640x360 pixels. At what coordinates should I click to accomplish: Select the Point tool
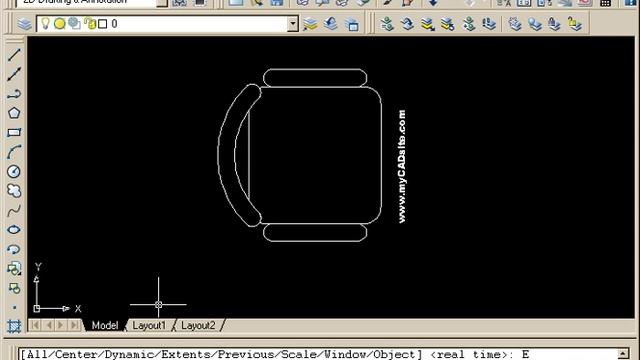coord(15,307)
